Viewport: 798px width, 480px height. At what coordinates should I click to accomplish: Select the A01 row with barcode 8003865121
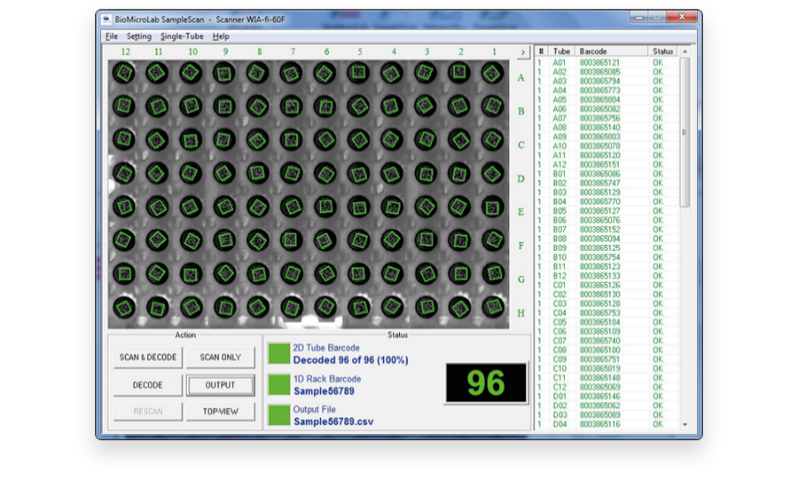pos(607,63)
